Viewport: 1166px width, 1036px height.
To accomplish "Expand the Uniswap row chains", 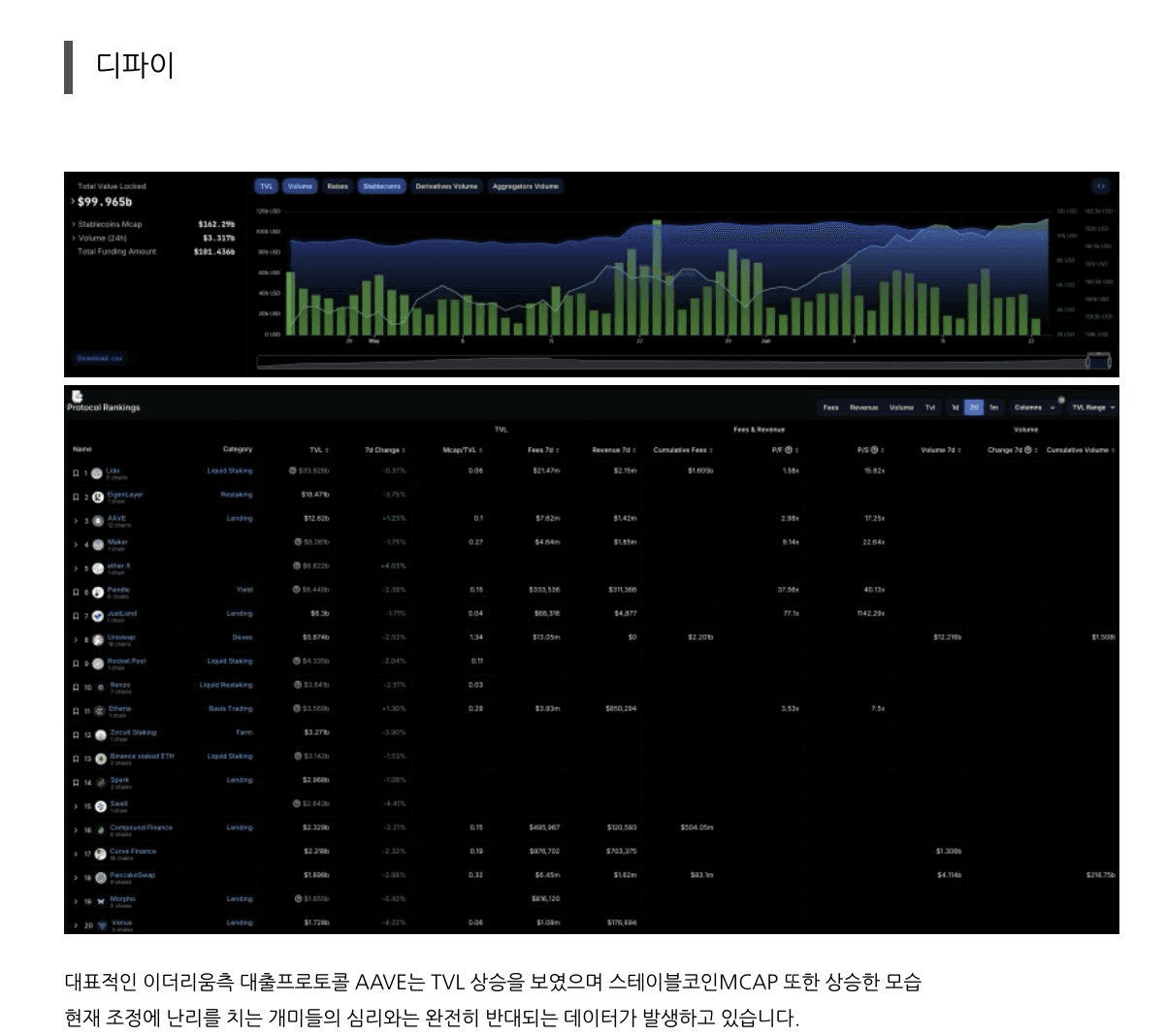I will tap(76, 639).
